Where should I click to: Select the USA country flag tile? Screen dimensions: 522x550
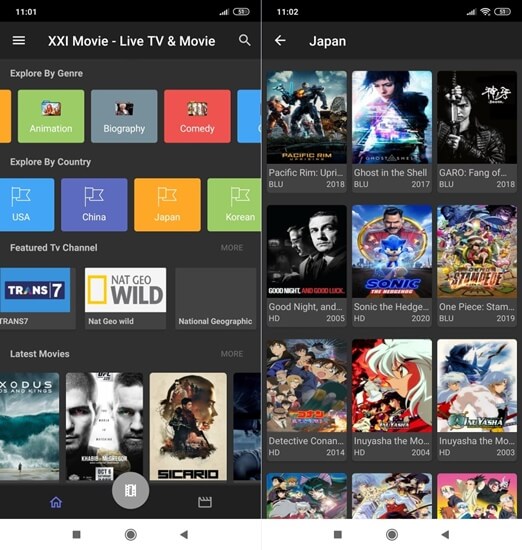(x=27, y=205)
